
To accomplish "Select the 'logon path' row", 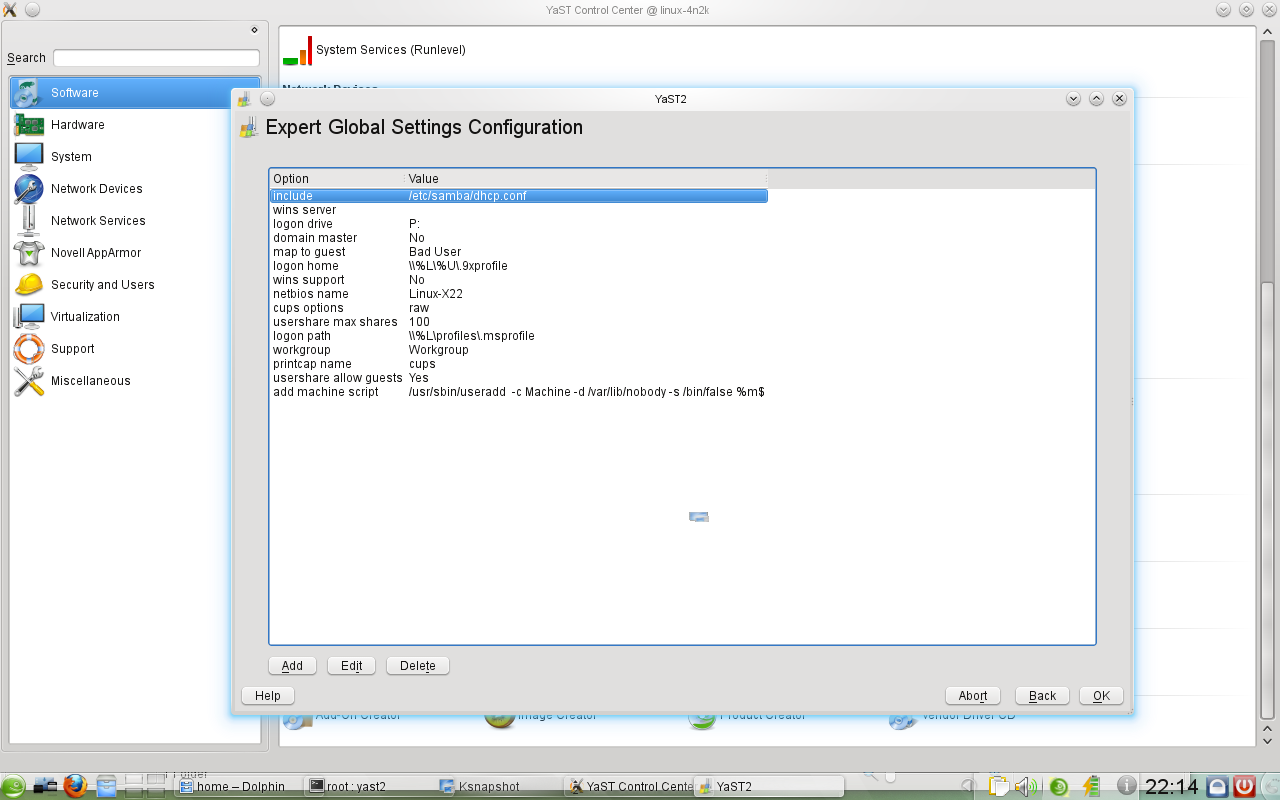I will point(518,336).
